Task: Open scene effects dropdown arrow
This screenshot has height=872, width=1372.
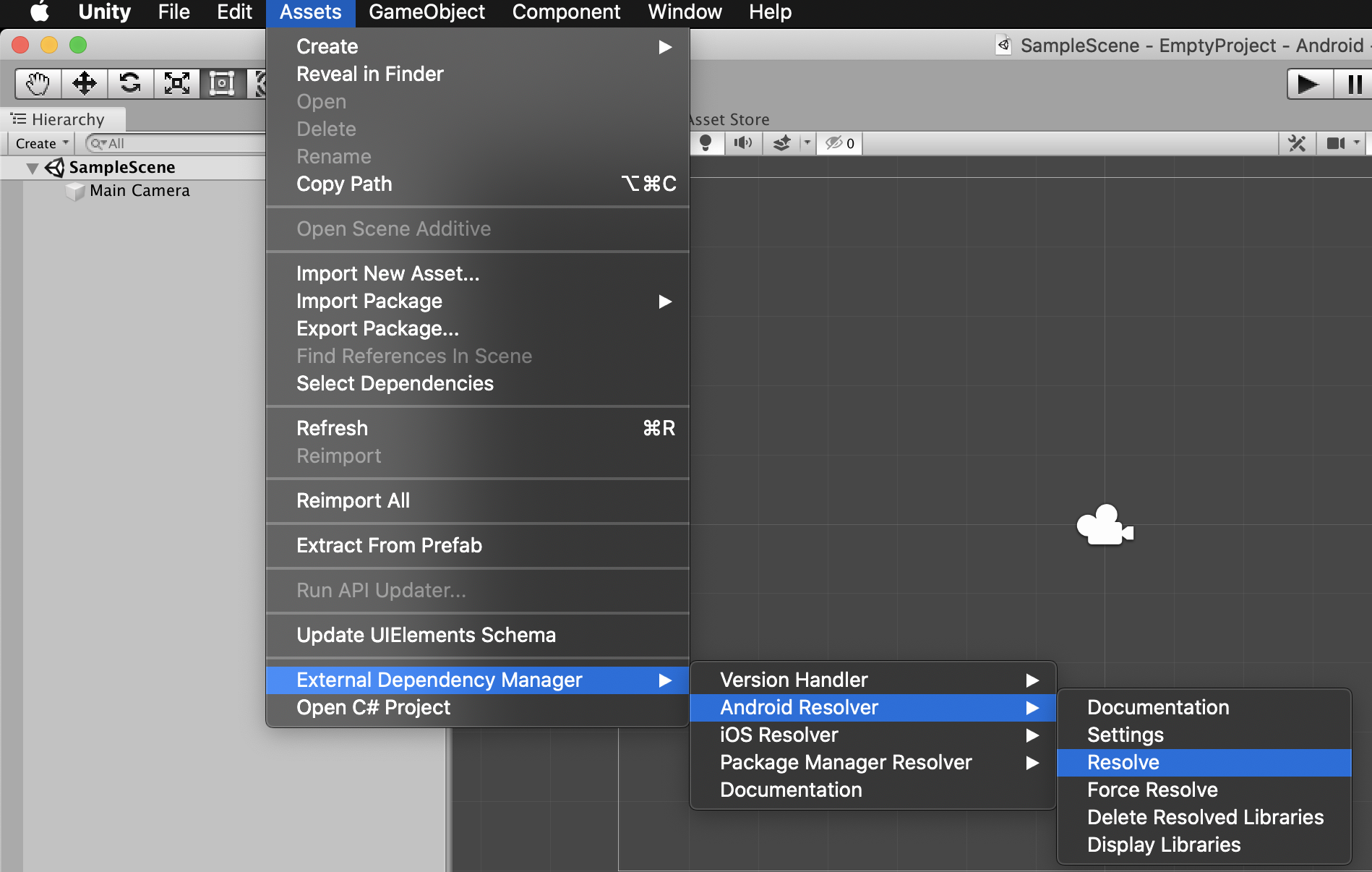Action: 807,143
